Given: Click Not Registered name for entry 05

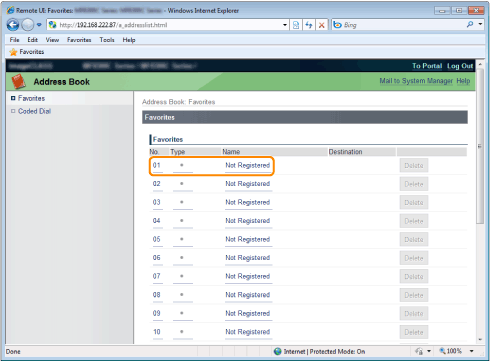Looking at the screenshot, I should pos(248,239).
